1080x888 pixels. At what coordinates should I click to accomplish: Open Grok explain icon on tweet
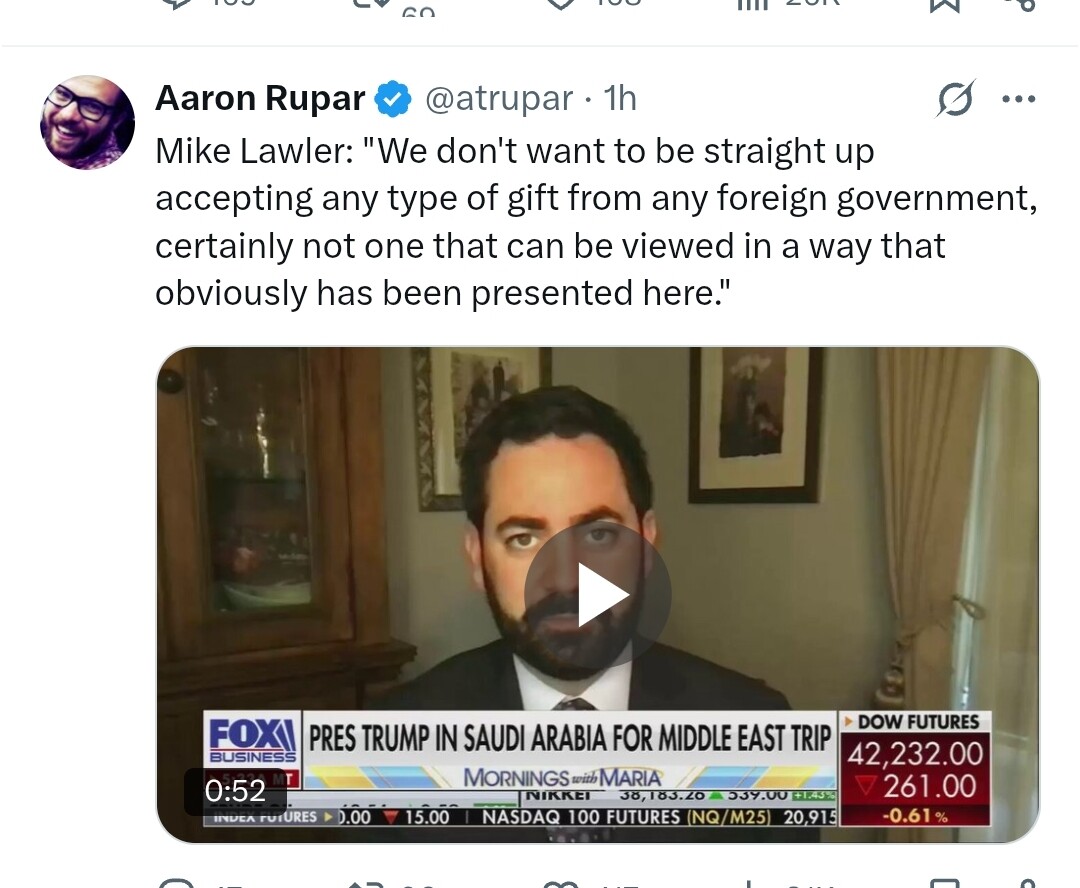[956, 99]
